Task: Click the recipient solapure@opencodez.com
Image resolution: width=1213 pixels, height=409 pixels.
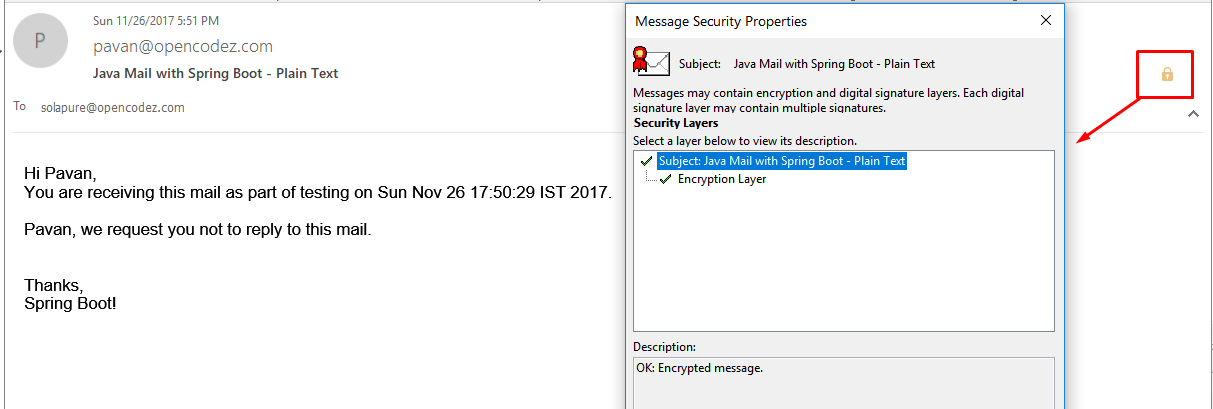Action: 113,107
